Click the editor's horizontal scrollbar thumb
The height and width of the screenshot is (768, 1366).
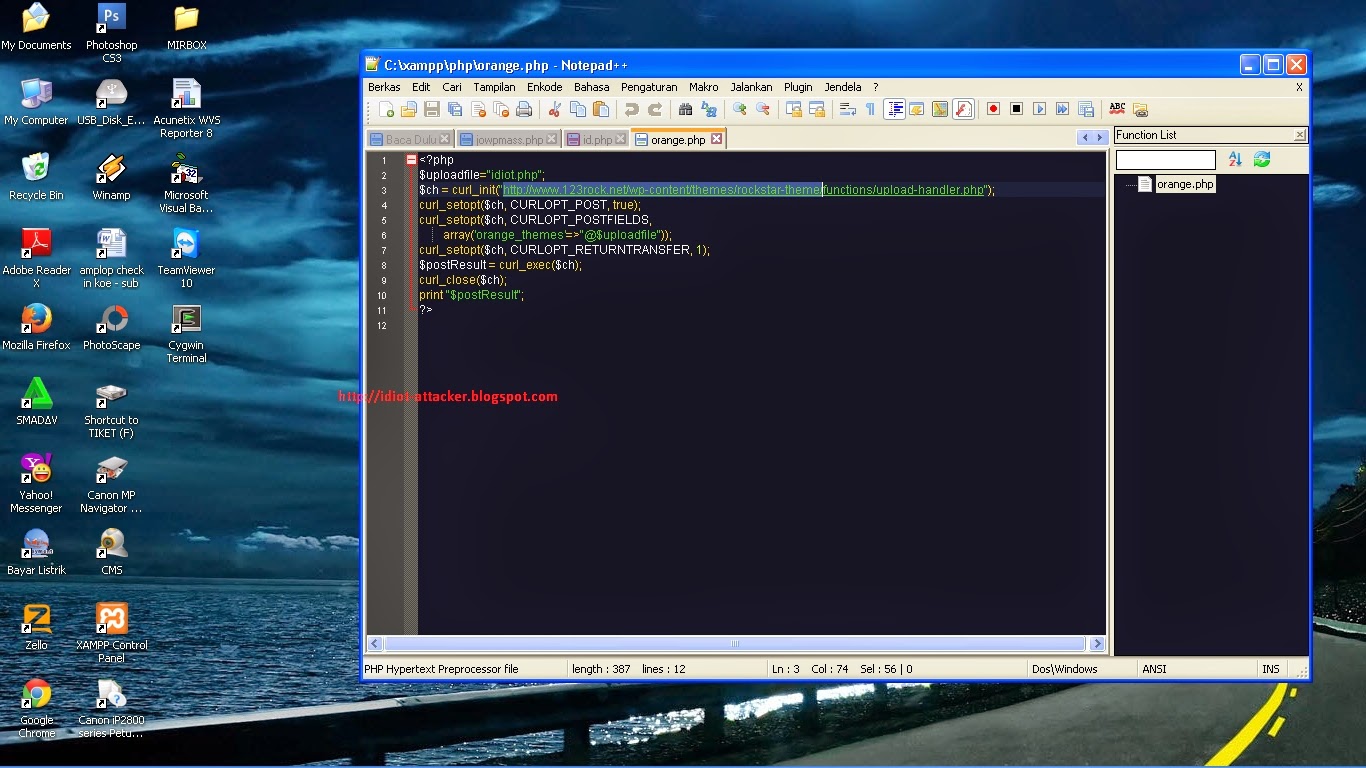(735, 644)
